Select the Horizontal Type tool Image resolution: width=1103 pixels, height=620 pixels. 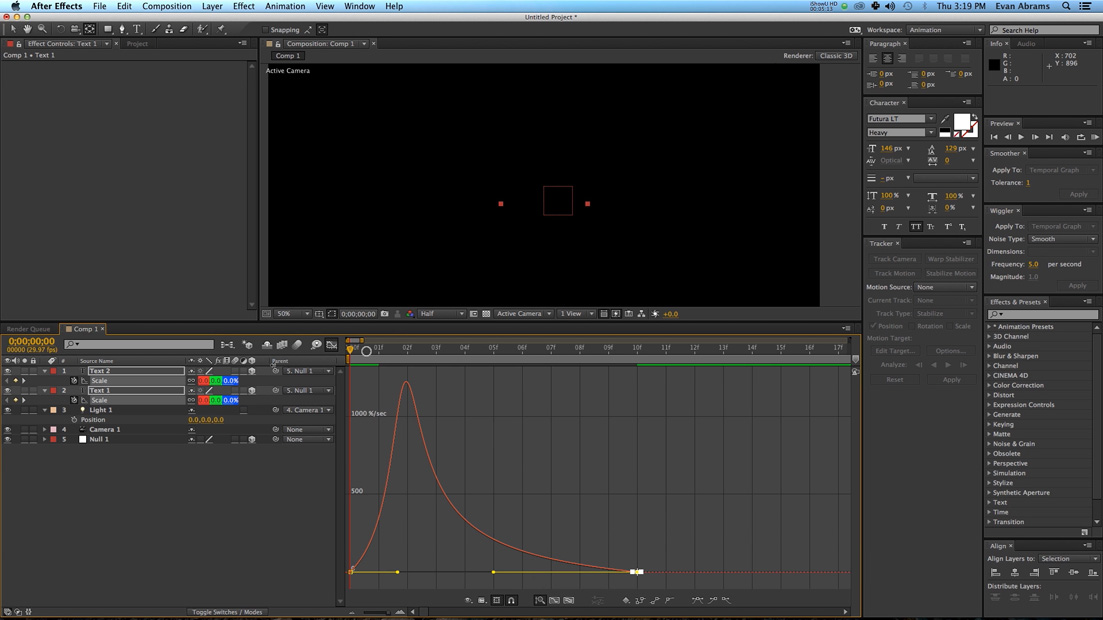137,29
